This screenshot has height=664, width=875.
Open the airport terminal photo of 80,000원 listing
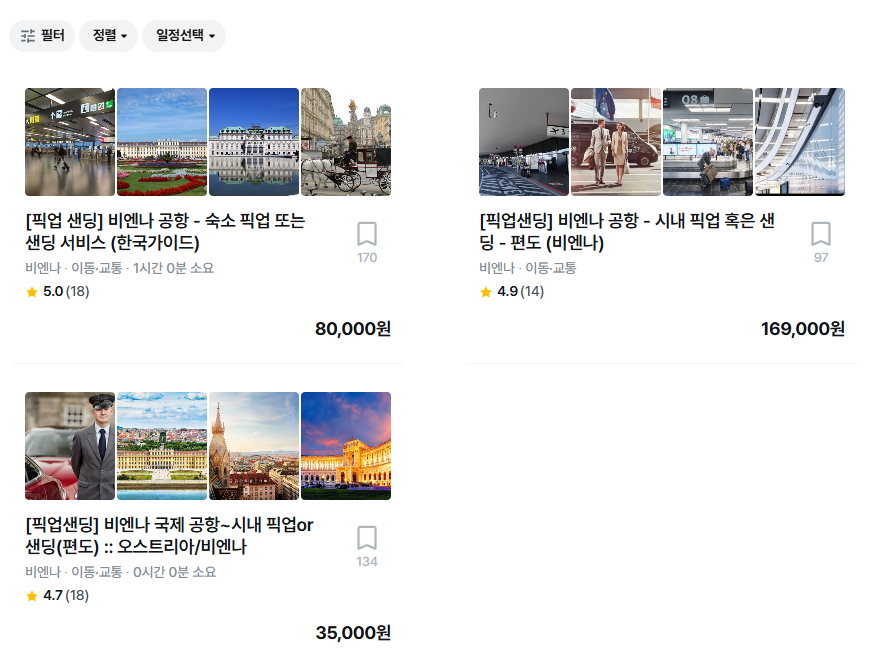tap(70, 142)
